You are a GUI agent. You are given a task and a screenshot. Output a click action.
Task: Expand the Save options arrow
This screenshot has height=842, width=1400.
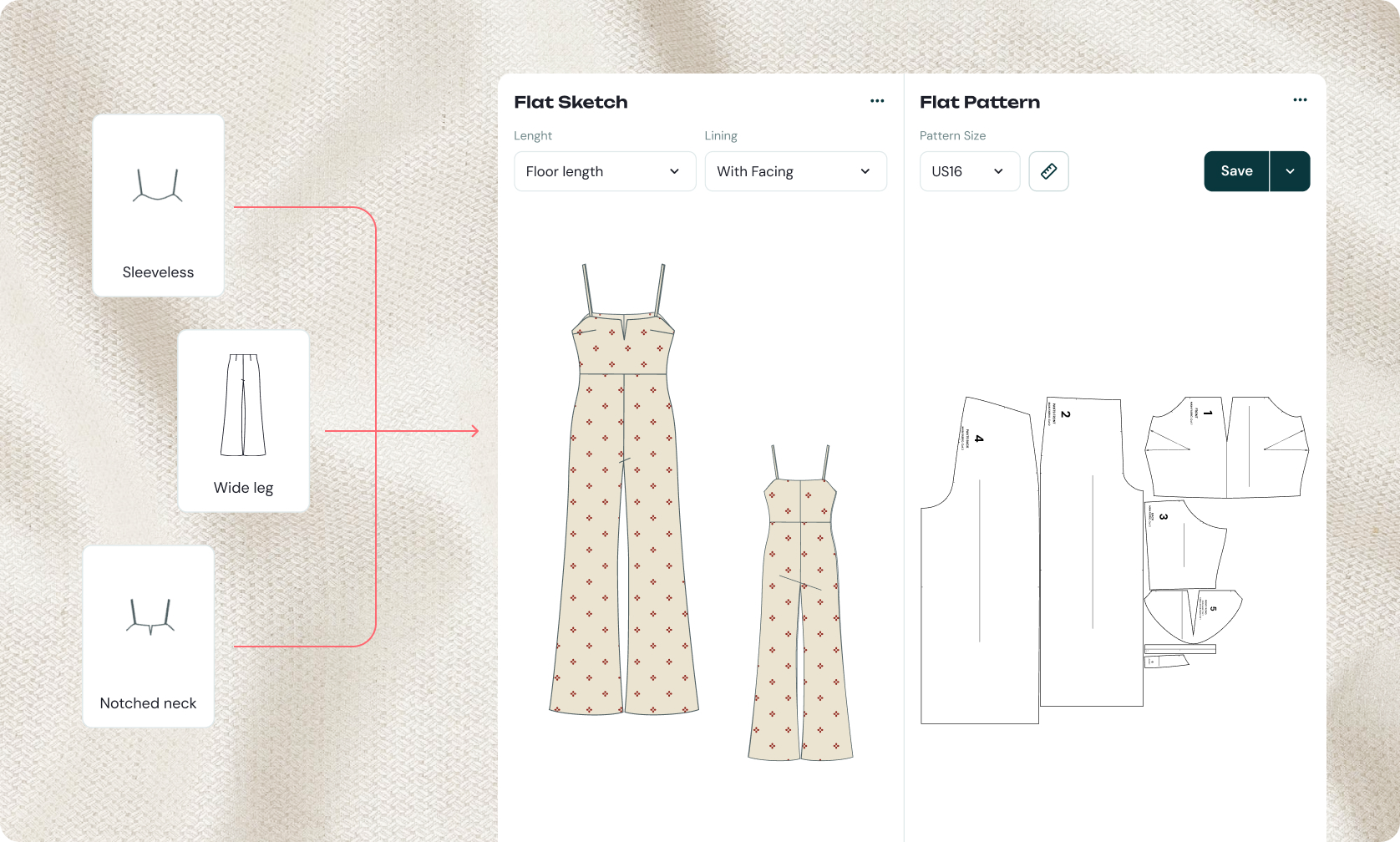click(1290, 171)
